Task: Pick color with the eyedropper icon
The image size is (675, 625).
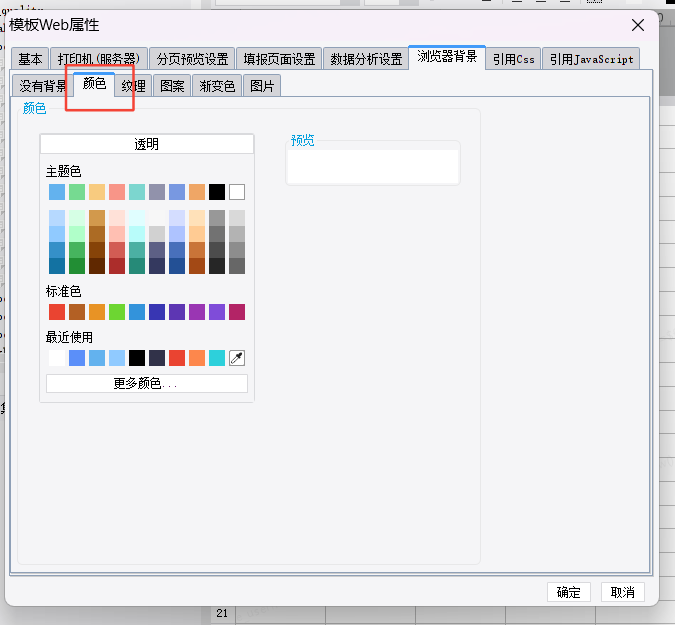Action: coord(237,358)
